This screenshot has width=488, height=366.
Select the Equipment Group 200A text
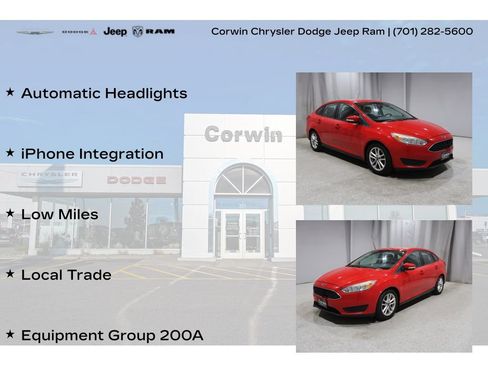112,335
